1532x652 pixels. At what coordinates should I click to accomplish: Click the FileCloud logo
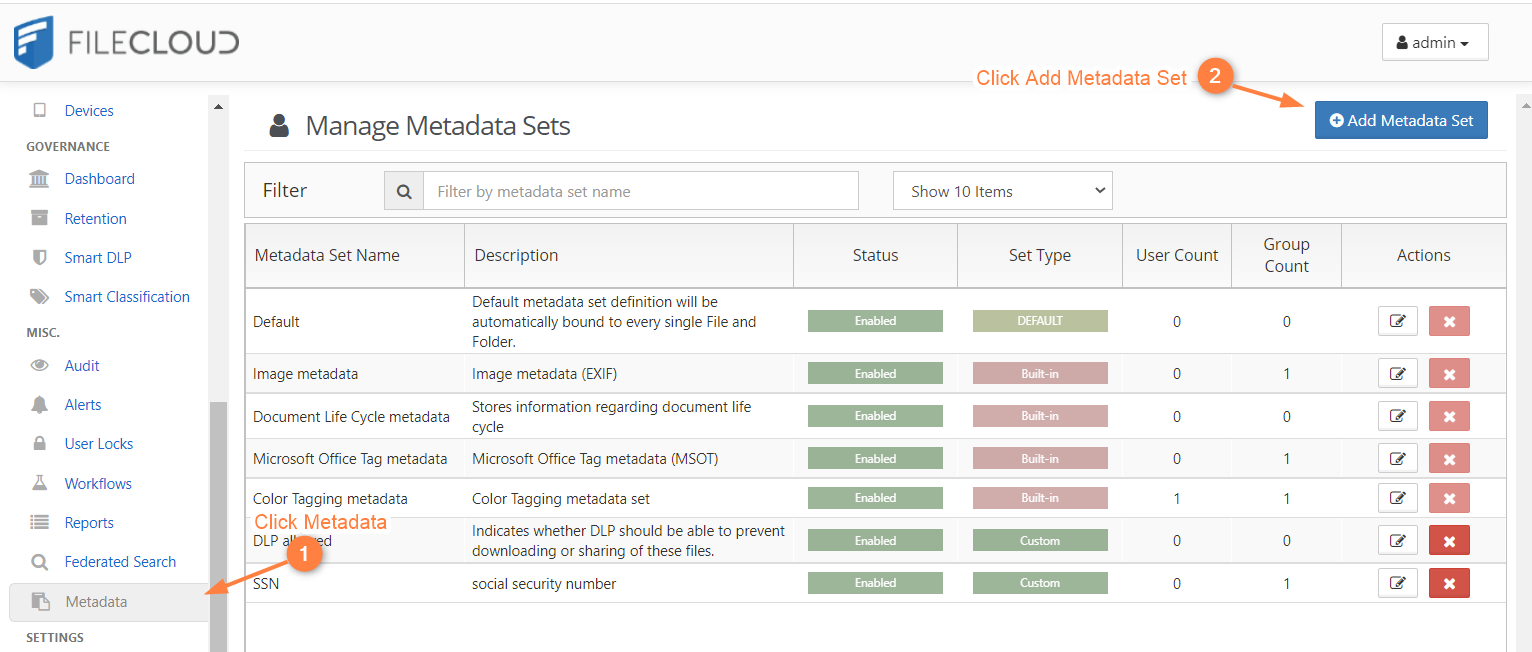[x=126, y=42]
